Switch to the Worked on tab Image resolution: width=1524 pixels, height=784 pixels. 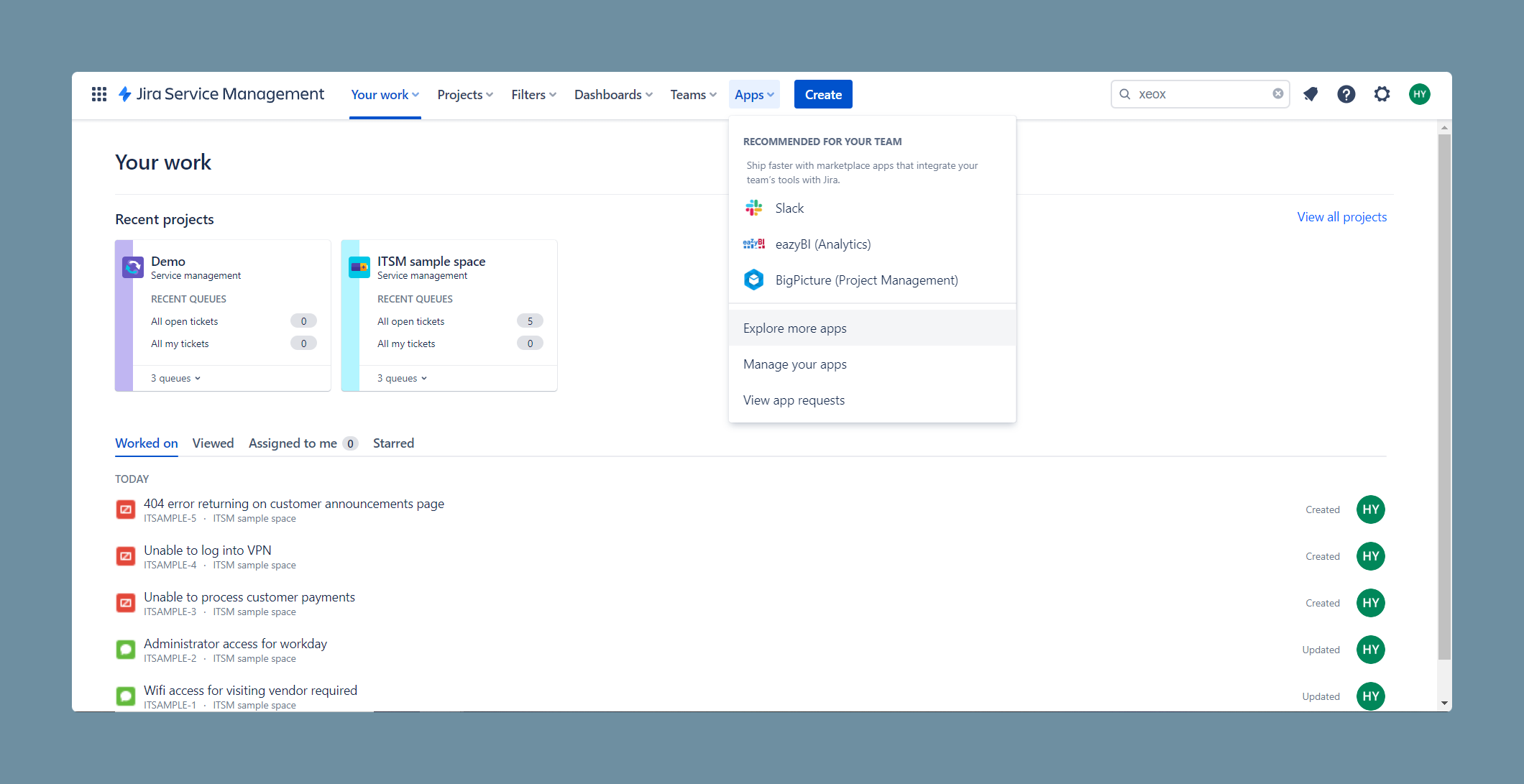147,443
